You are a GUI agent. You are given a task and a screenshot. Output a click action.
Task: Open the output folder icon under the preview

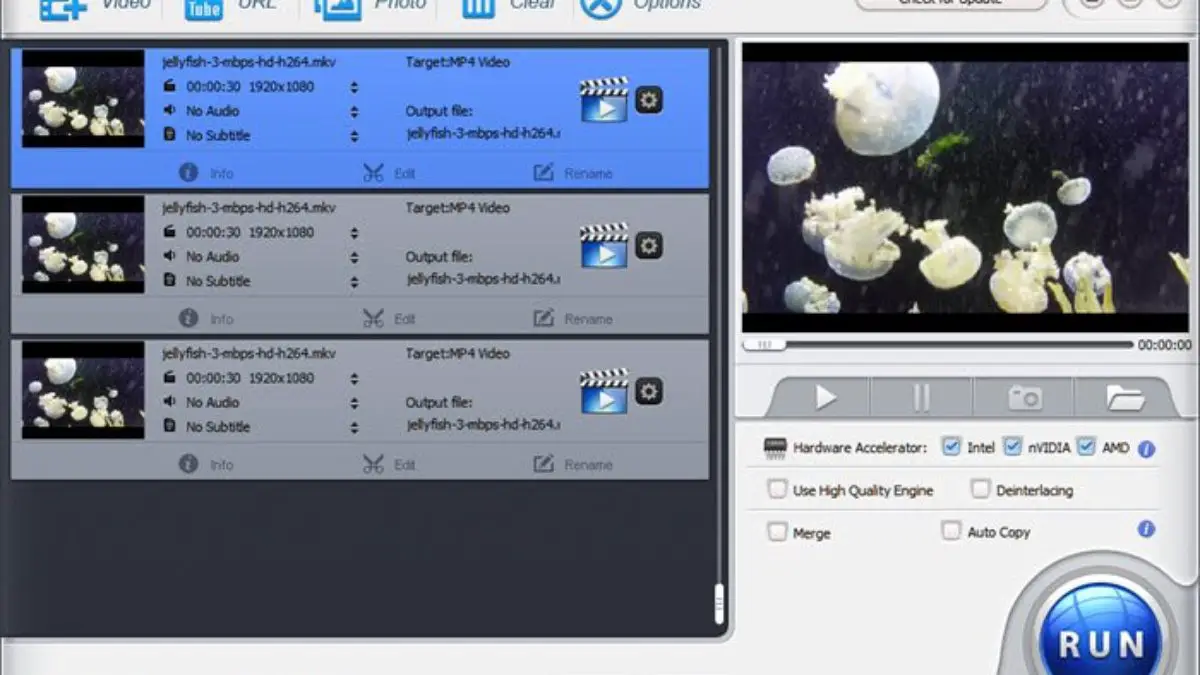tap(1125, 398)
